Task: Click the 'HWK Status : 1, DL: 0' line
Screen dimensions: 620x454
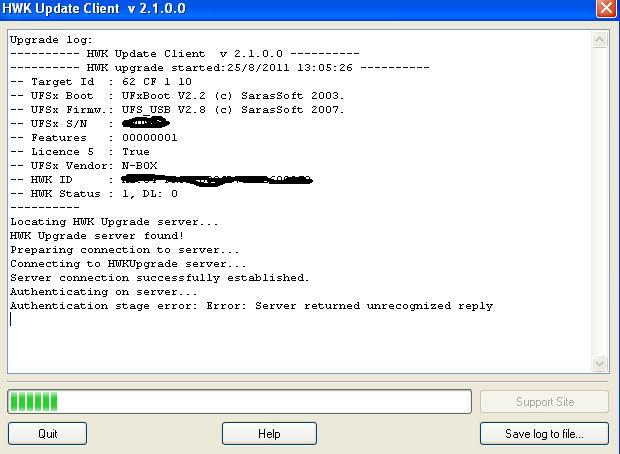Action: point(94,194)
